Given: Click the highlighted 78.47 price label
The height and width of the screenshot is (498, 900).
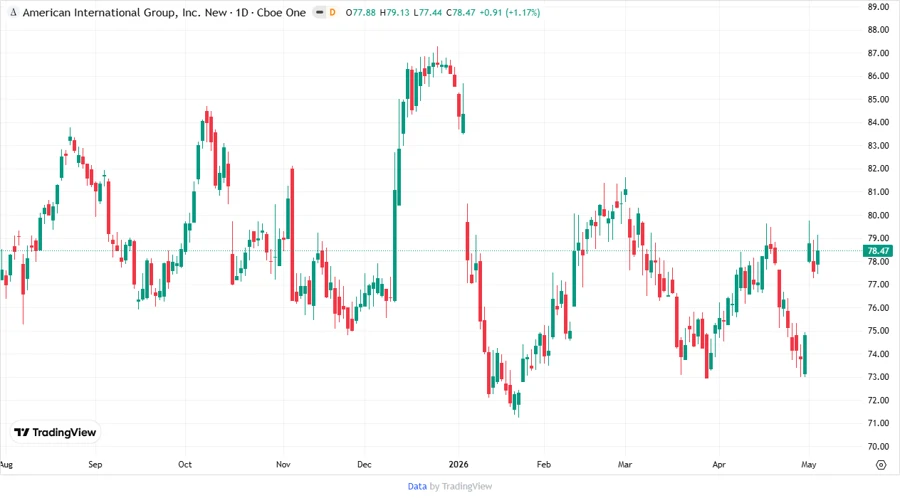Looking at the screenshot, I should pyautogui.click(x=878, y=251).
